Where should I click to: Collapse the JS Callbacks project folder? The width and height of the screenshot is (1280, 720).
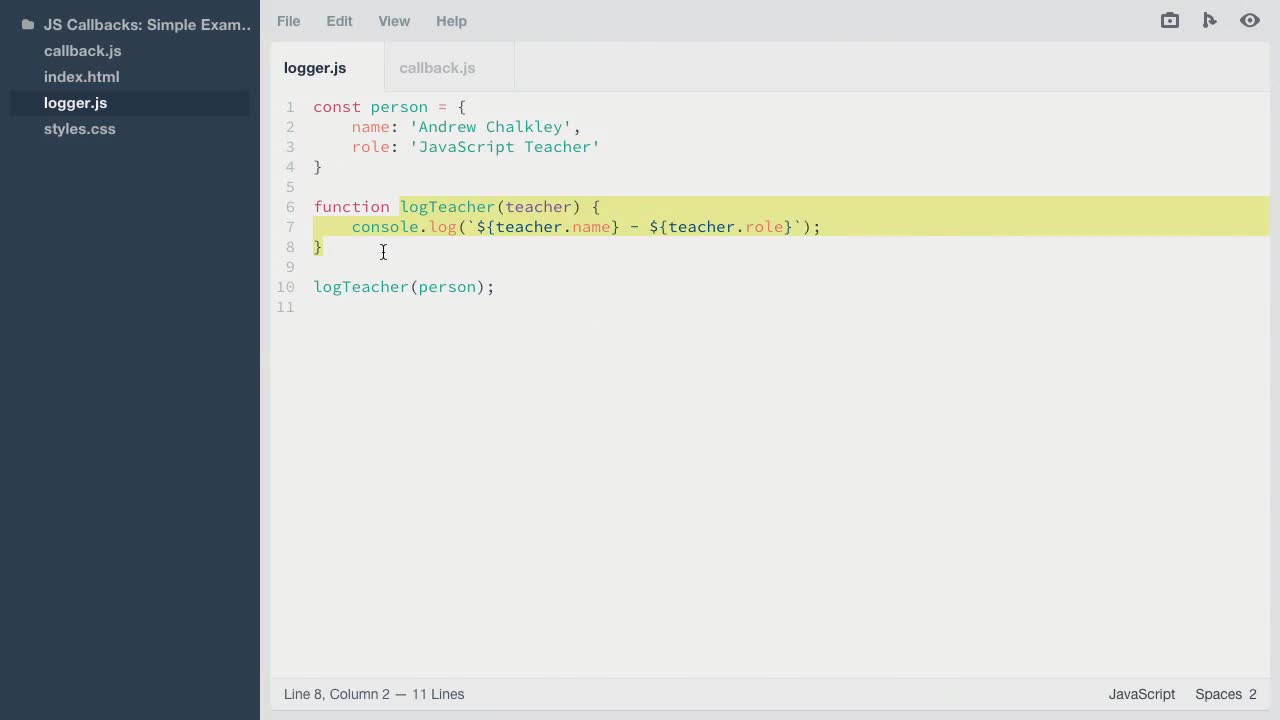(147, 25)
